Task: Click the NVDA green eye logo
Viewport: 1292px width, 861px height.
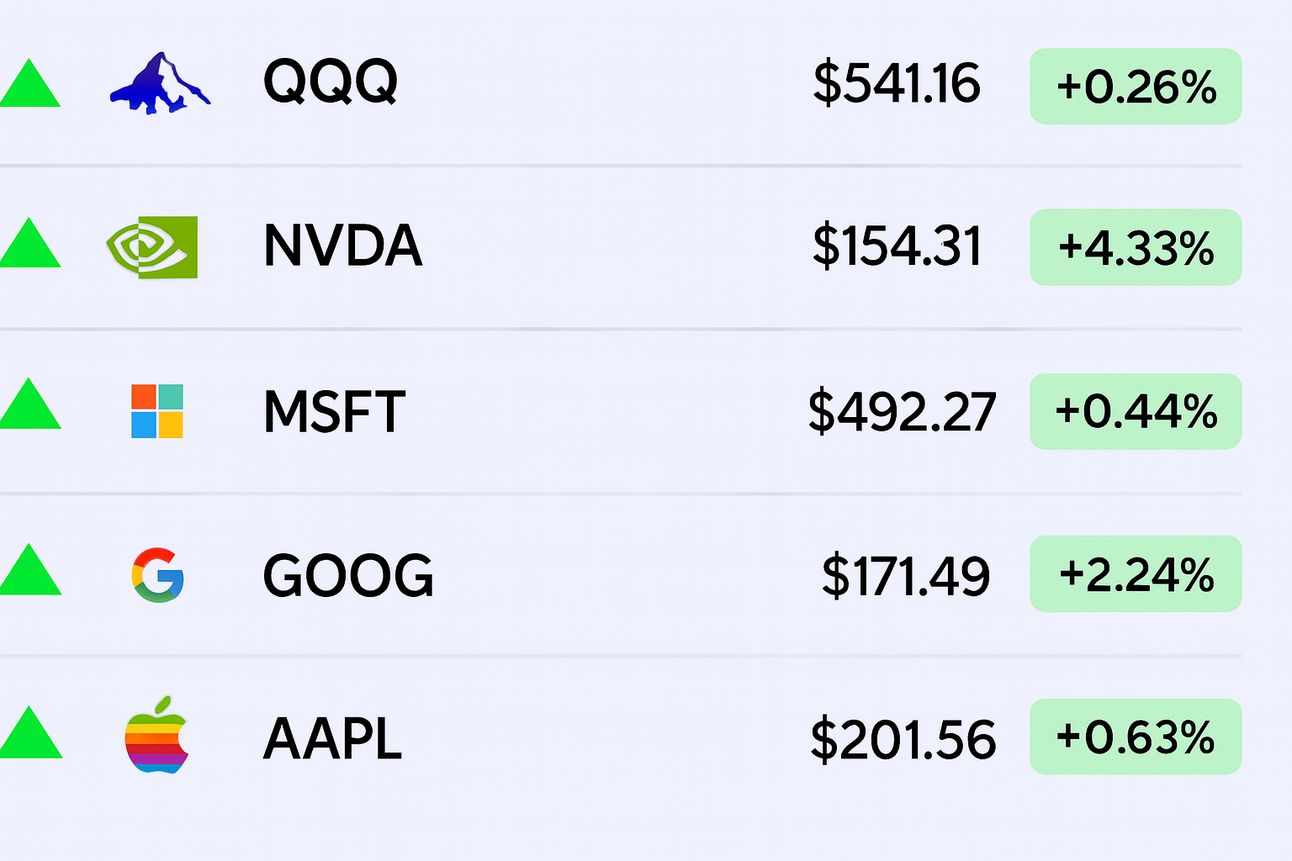Action: click(152, 247)
